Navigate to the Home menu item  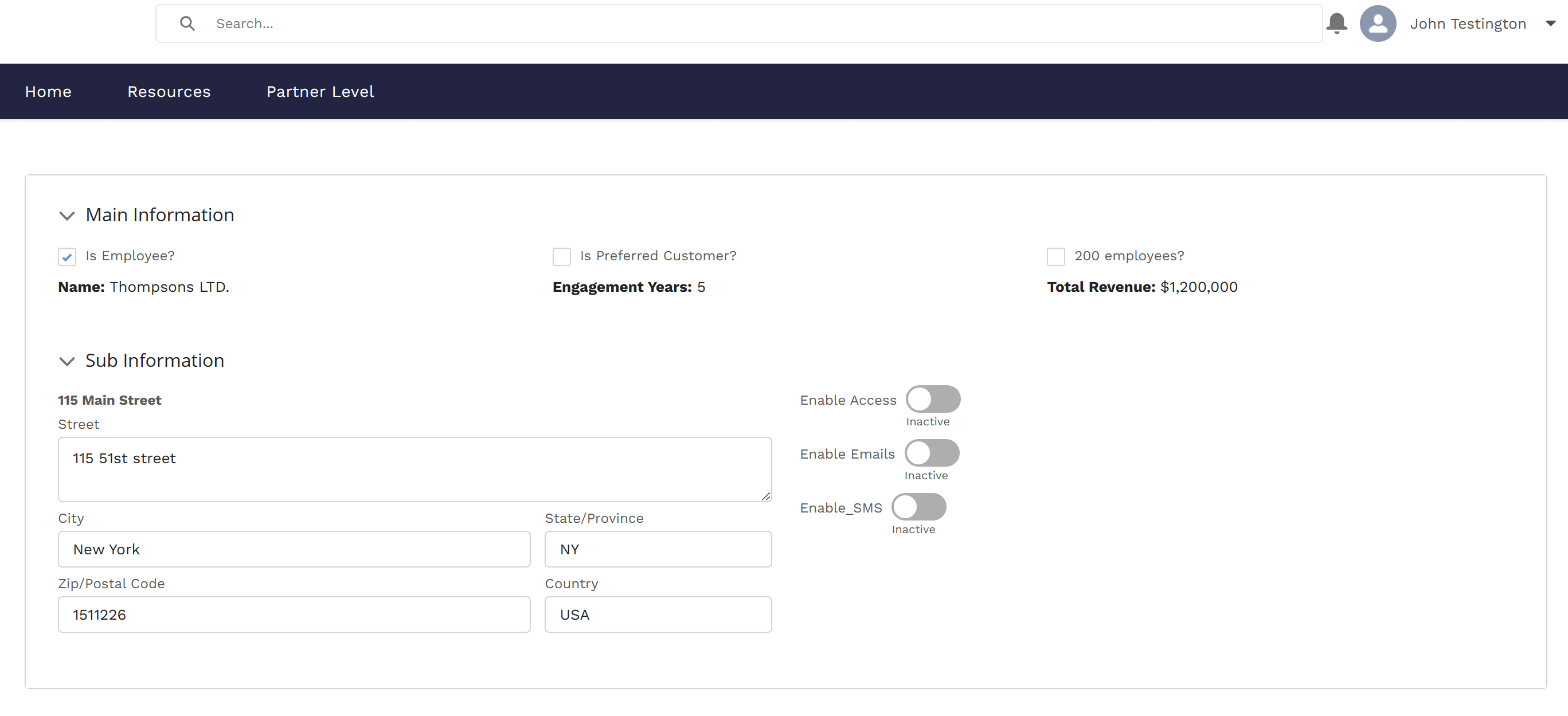point(48,91)
